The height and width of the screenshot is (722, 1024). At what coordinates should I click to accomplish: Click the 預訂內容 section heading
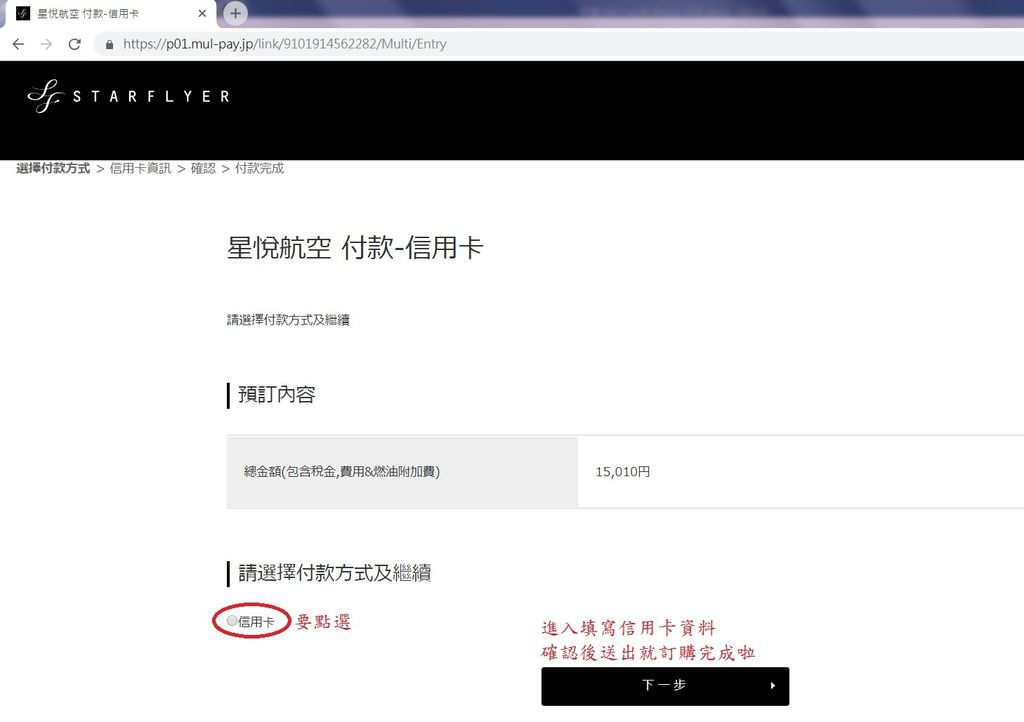277,395
